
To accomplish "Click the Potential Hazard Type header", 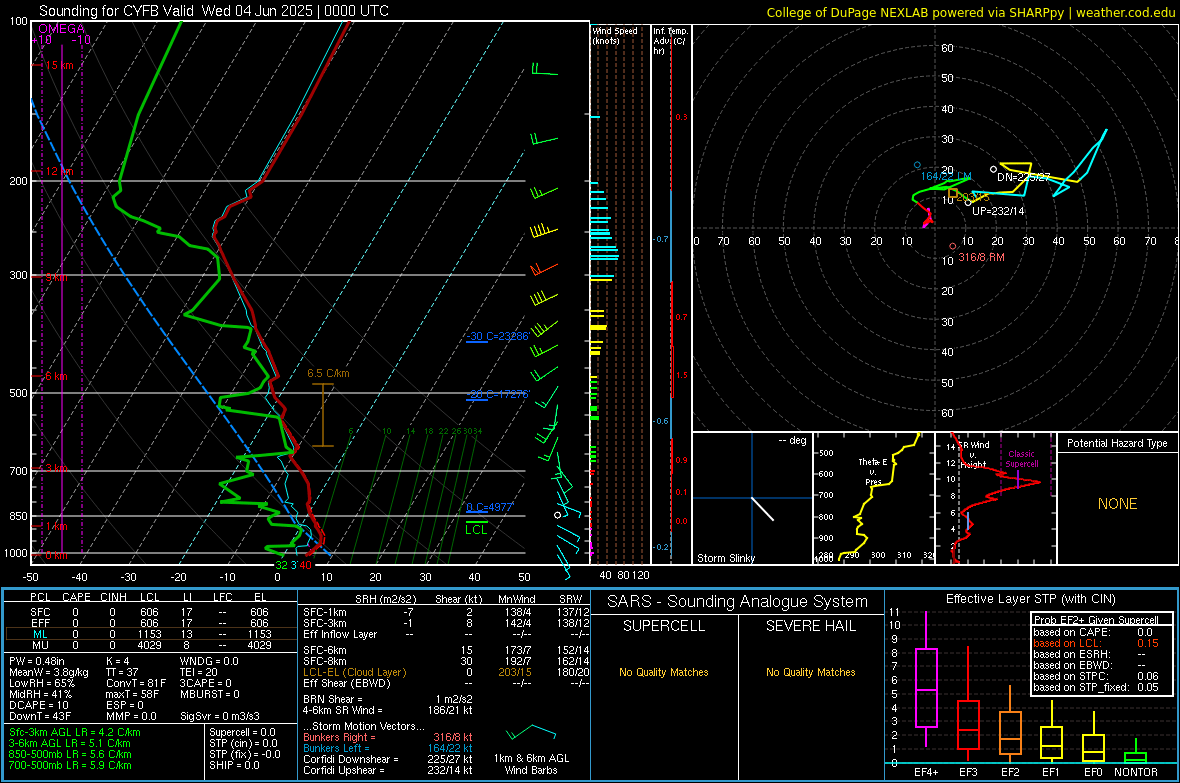I will click(x=1118, y=443).
